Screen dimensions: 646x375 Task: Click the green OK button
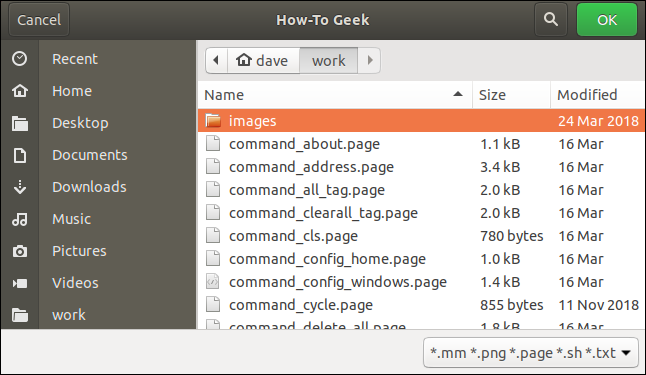(607, 20)
